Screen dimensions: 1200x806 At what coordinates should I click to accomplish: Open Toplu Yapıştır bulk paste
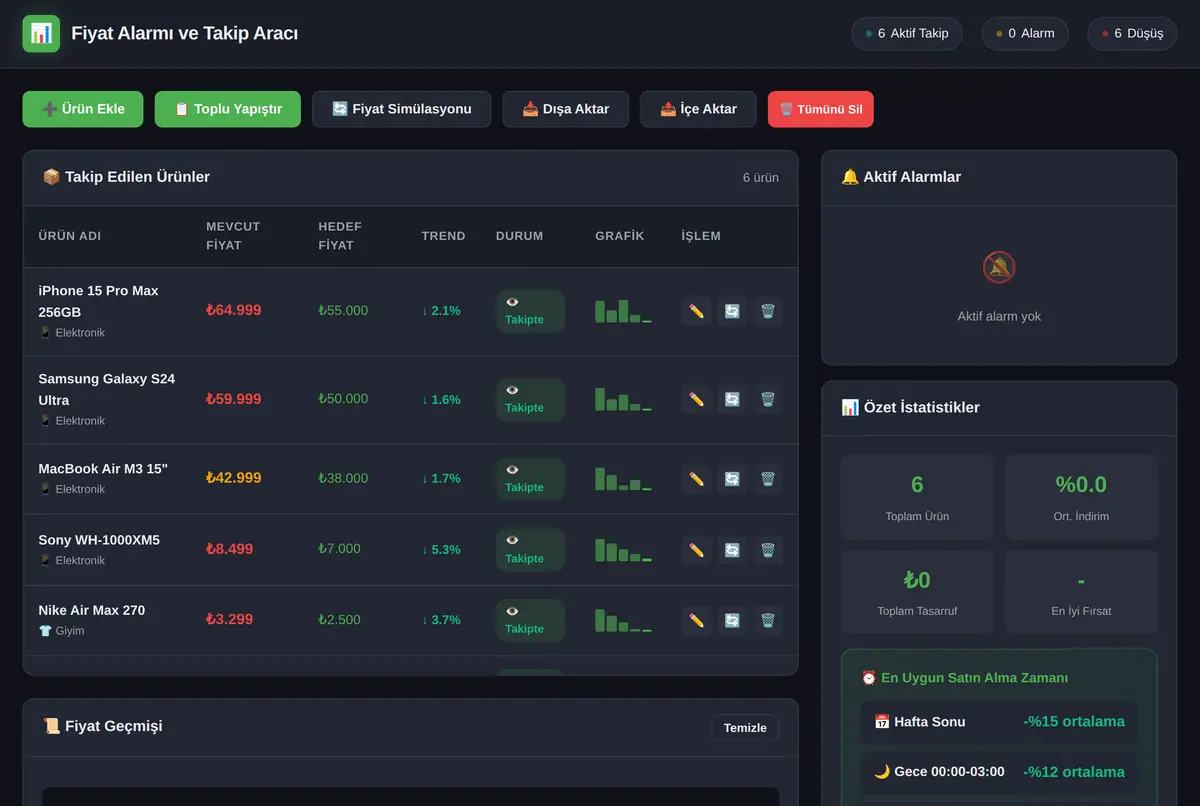click(228, 109)
